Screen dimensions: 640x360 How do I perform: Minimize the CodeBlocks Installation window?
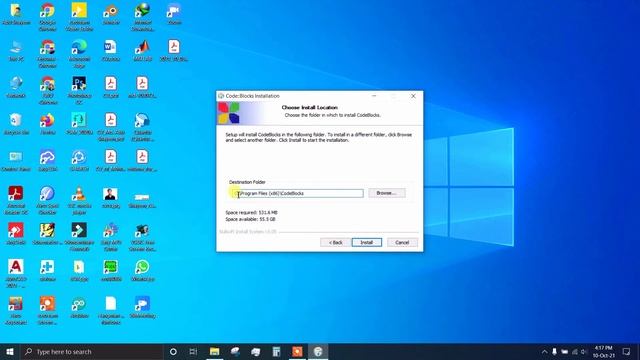click(374, 96)
